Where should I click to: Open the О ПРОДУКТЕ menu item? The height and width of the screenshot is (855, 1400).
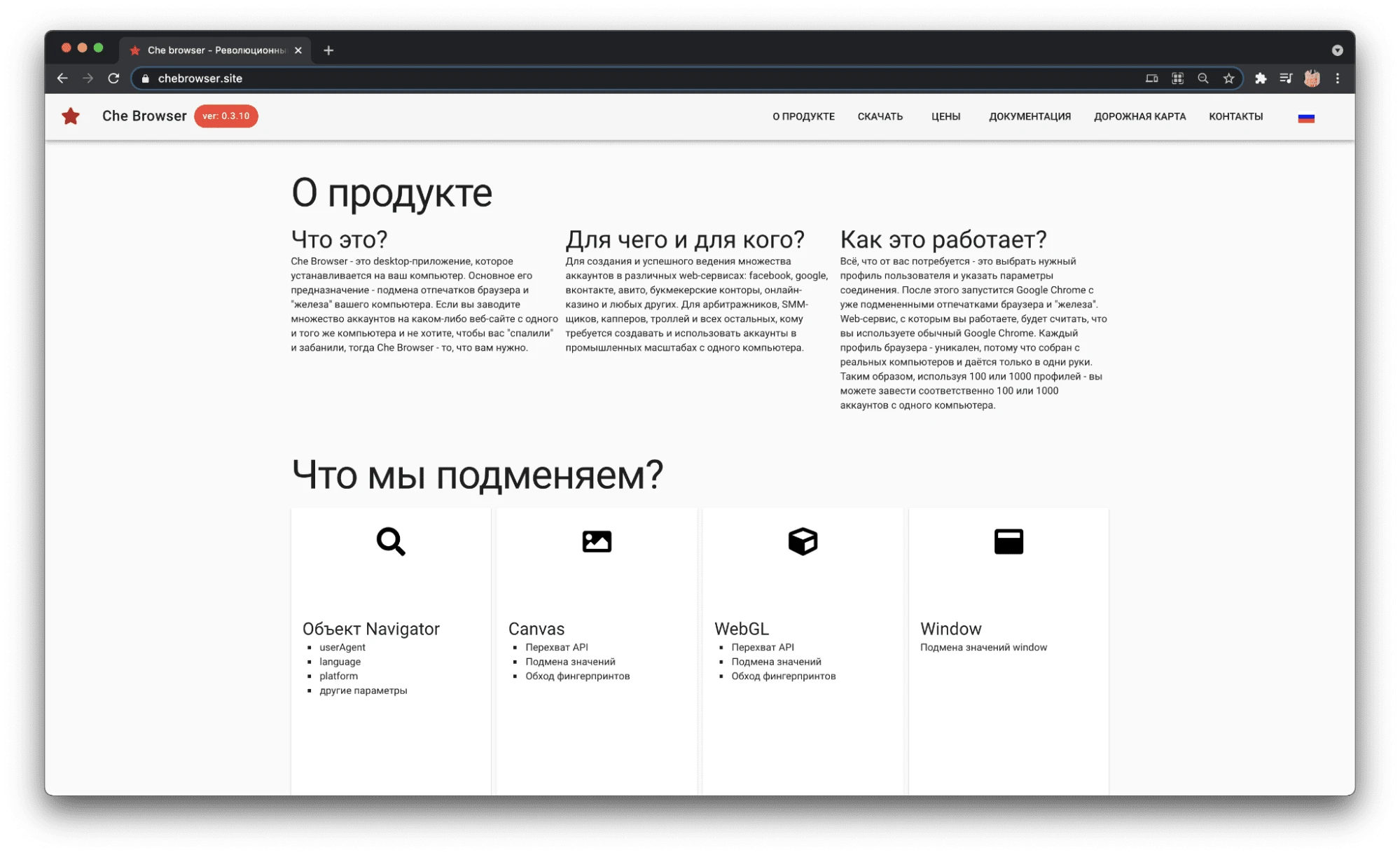tap(803, 117)
